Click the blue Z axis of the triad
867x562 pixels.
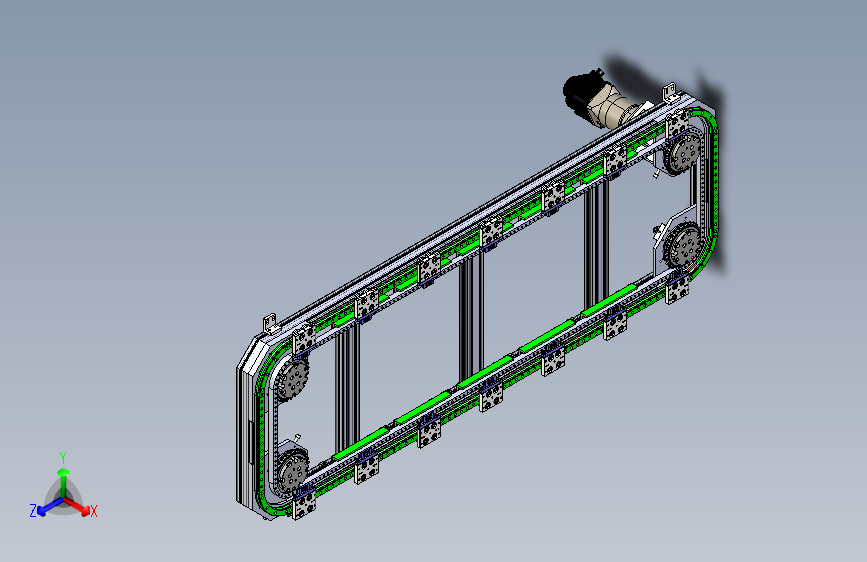[x=50, y=506]
